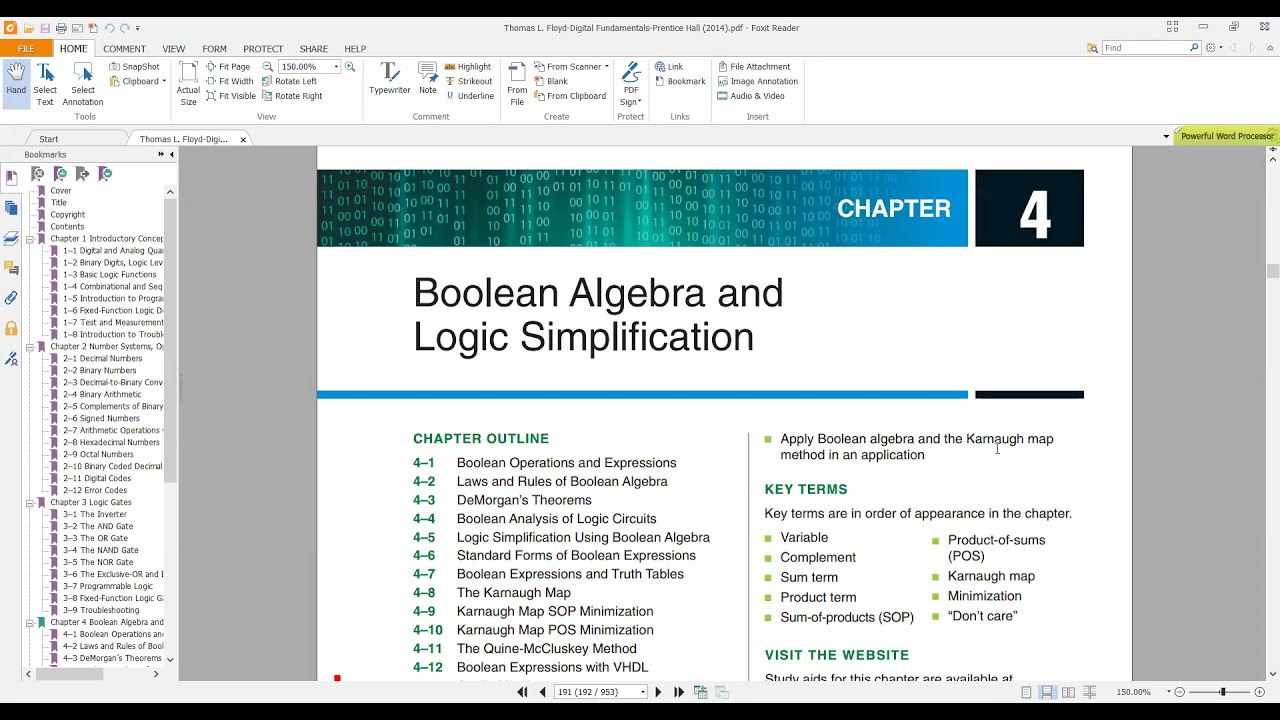The width and height of the screenshot is (1280, 720).
Task: Open the FILE menu
Action: click(x=26, y=48)
